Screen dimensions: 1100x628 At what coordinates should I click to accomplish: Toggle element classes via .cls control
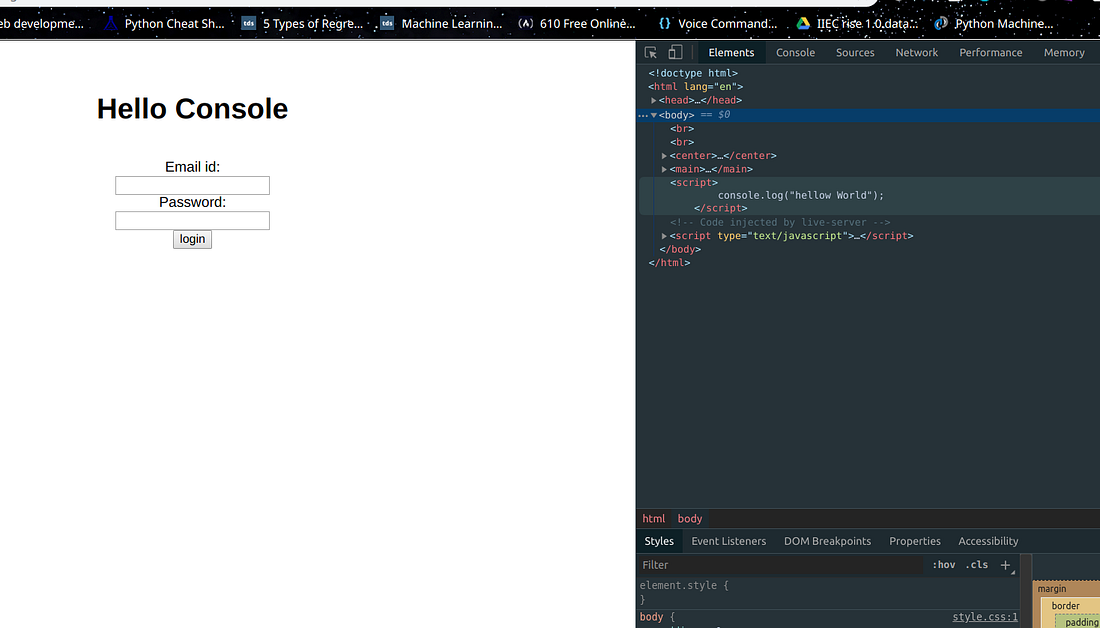point(977,564)
